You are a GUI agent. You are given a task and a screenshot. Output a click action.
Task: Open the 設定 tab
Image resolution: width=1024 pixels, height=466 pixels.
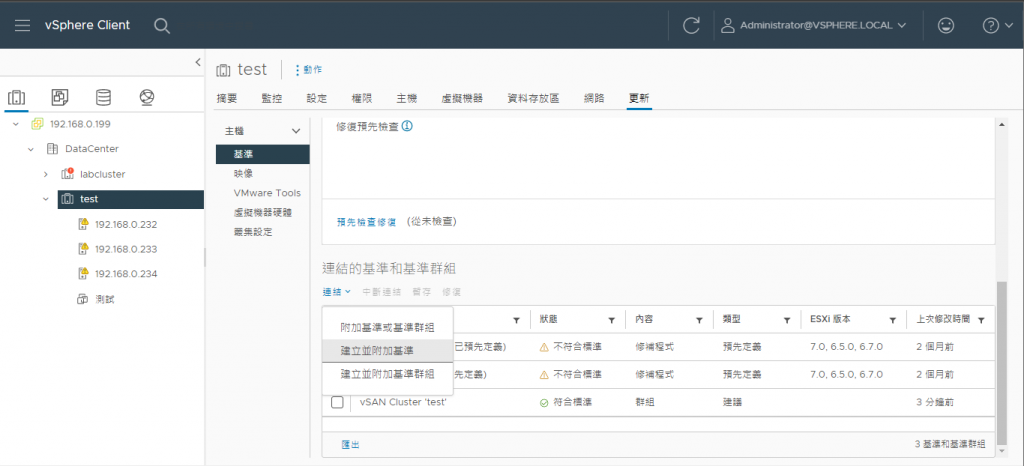[317, 99]
